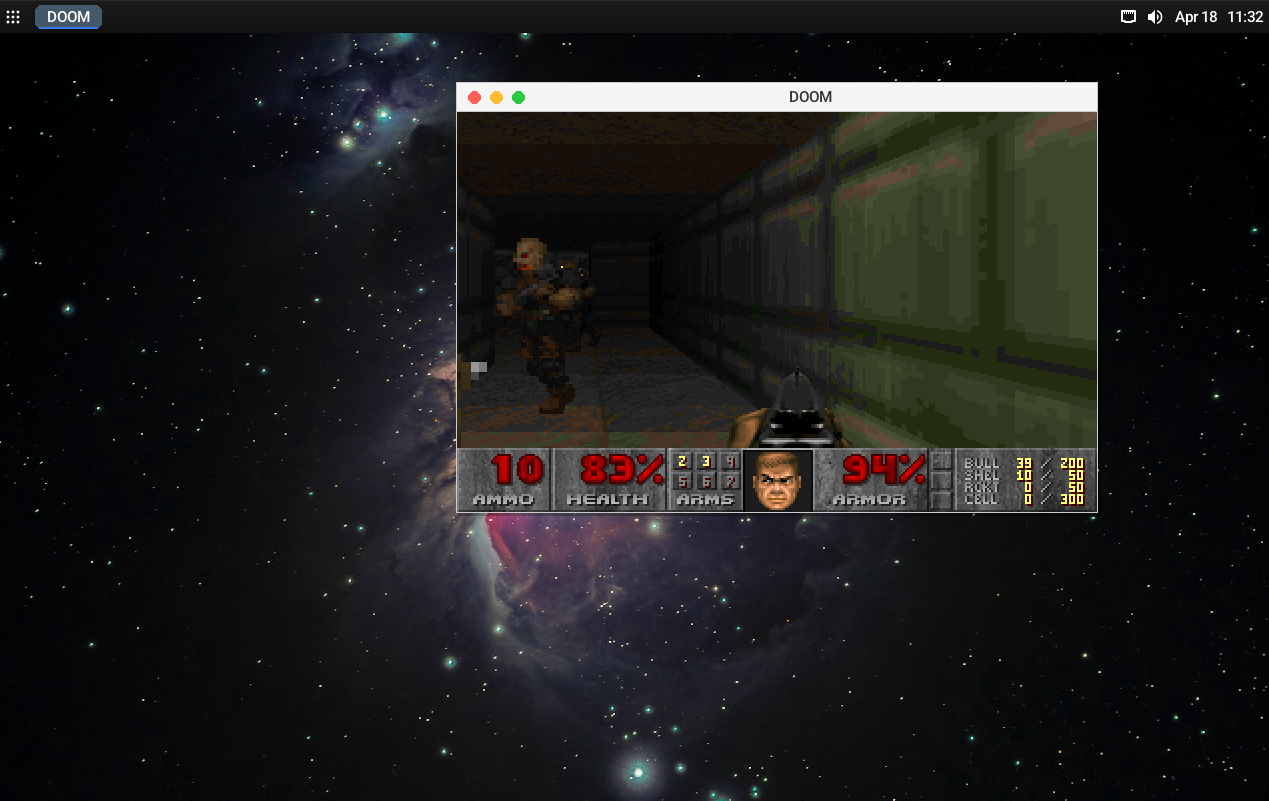Screen dimensions: 1269x801
Task: Click the bullet count 39
Action: [x=1024, y=464]
